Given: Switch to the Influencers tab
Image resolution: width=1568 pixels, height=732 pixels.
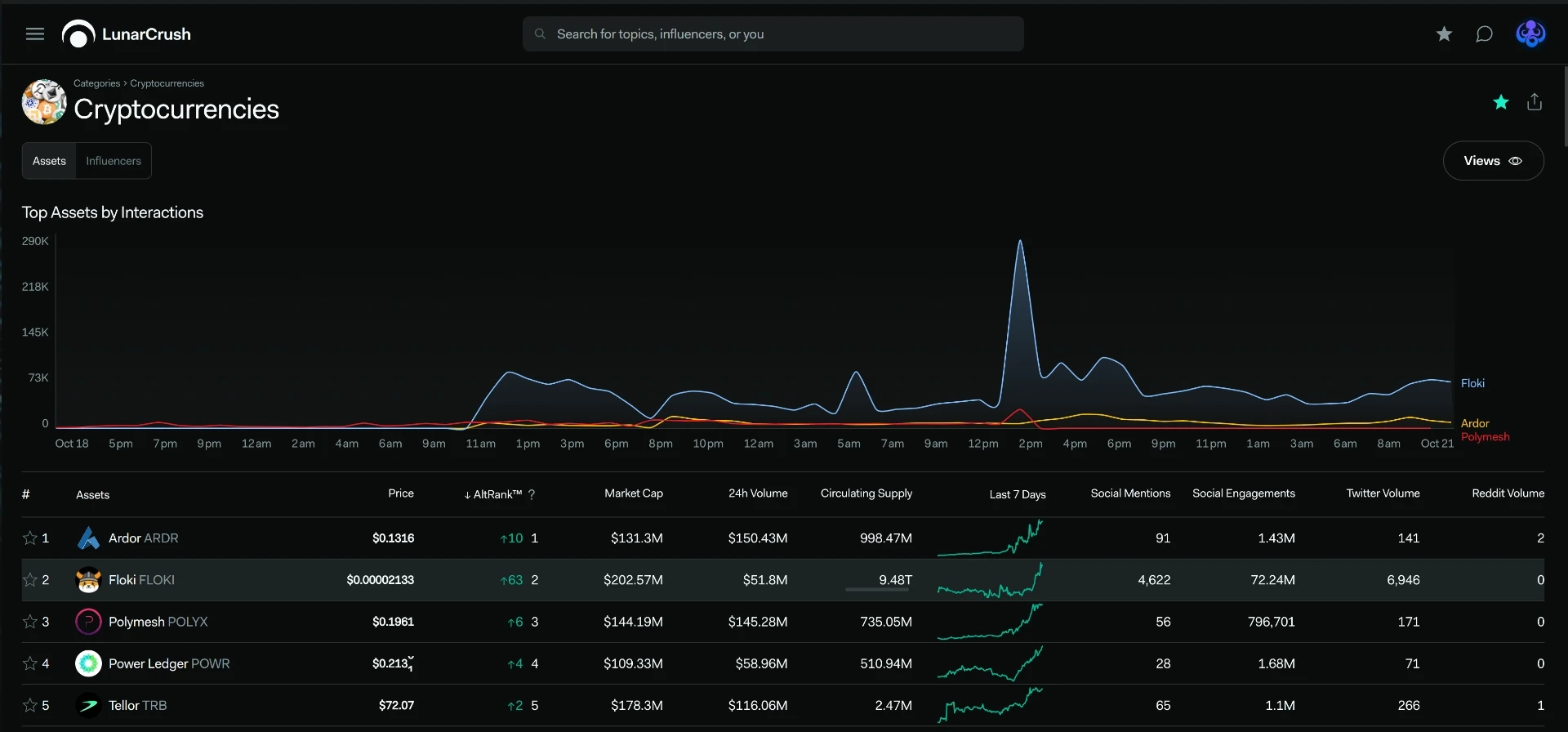Looking at the screenshot, I should [114, 161].
